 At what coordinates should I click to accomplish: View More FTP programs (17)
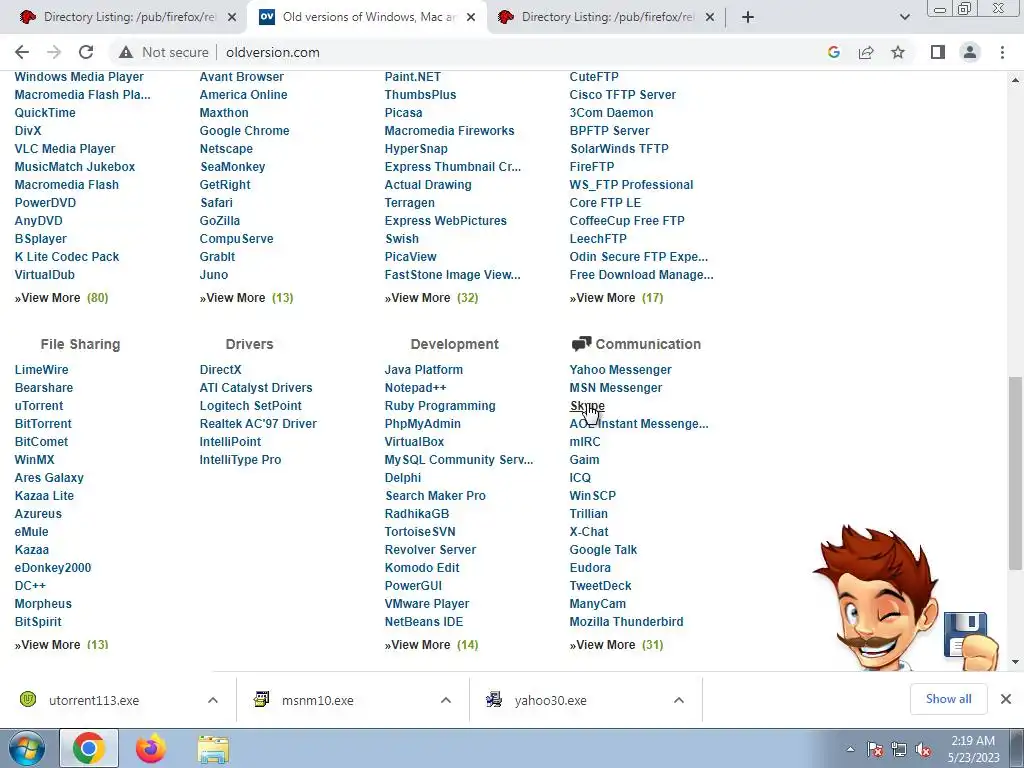pyautogui.click(x=616, y=298)
